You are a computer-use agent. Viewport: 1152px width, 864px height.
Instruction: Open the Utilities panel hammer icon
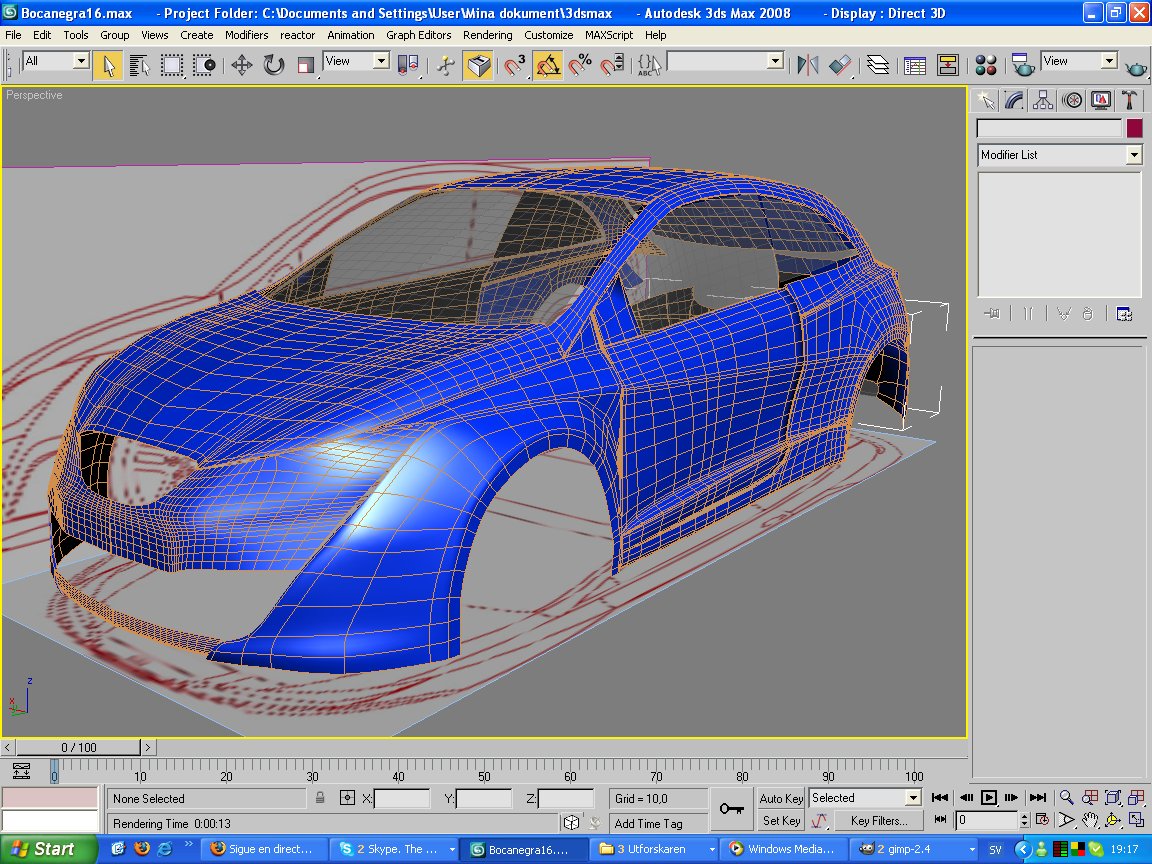(x=1129, y=100)
